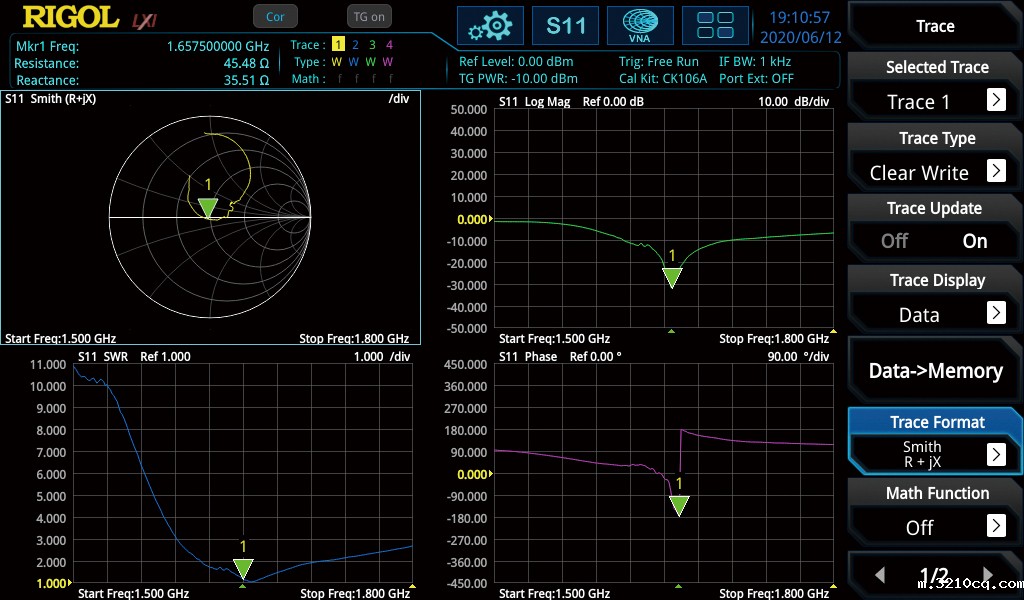Turn Trace Update On
The image size is (1024, 600).
point(974,241)
